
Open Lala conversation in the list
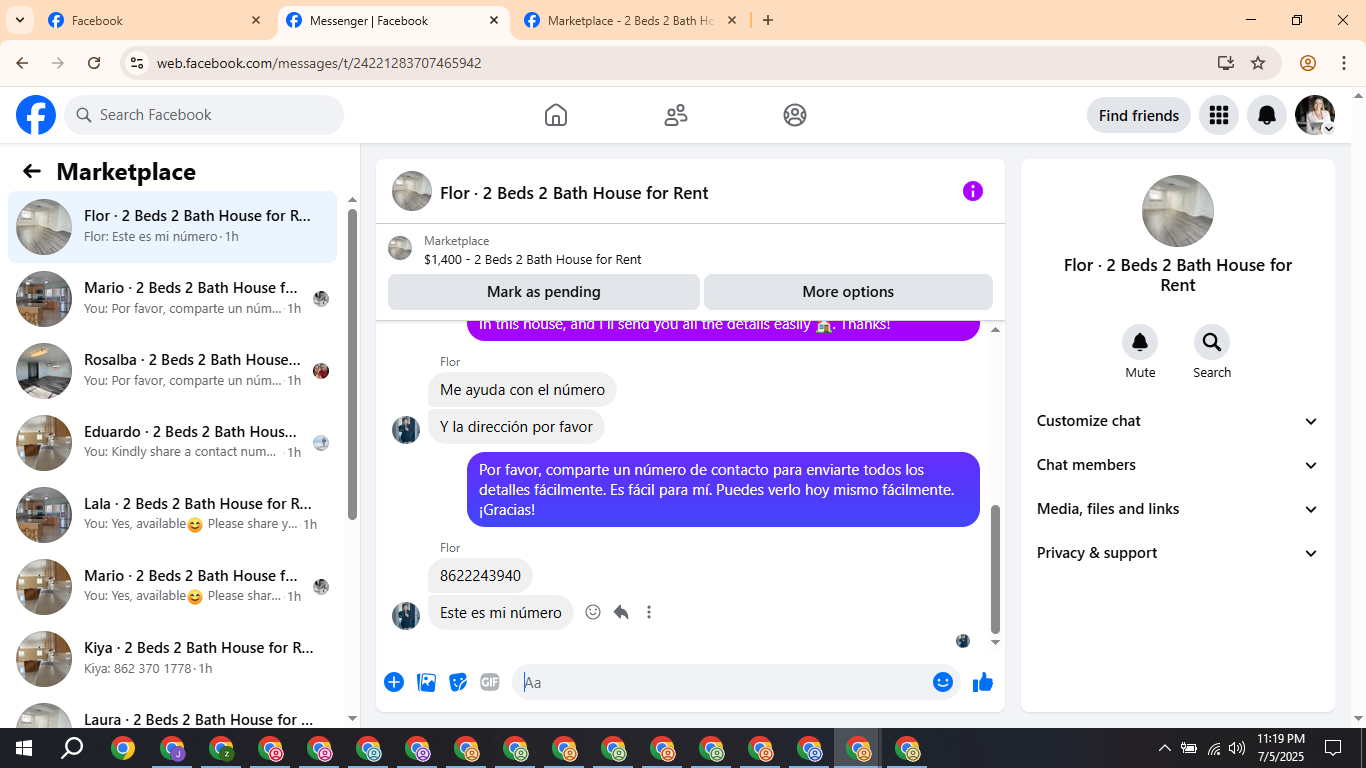click(x=172, y=515)
